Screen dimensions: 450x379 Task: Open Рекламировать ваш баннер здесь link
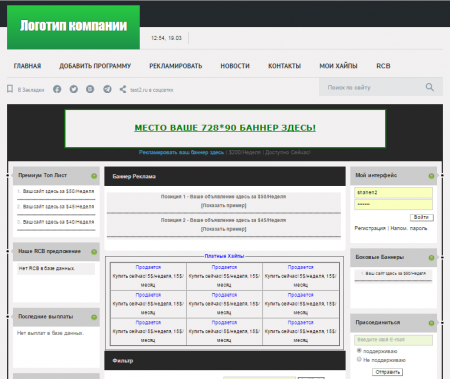pyautogui.click(x=181, y=152)
